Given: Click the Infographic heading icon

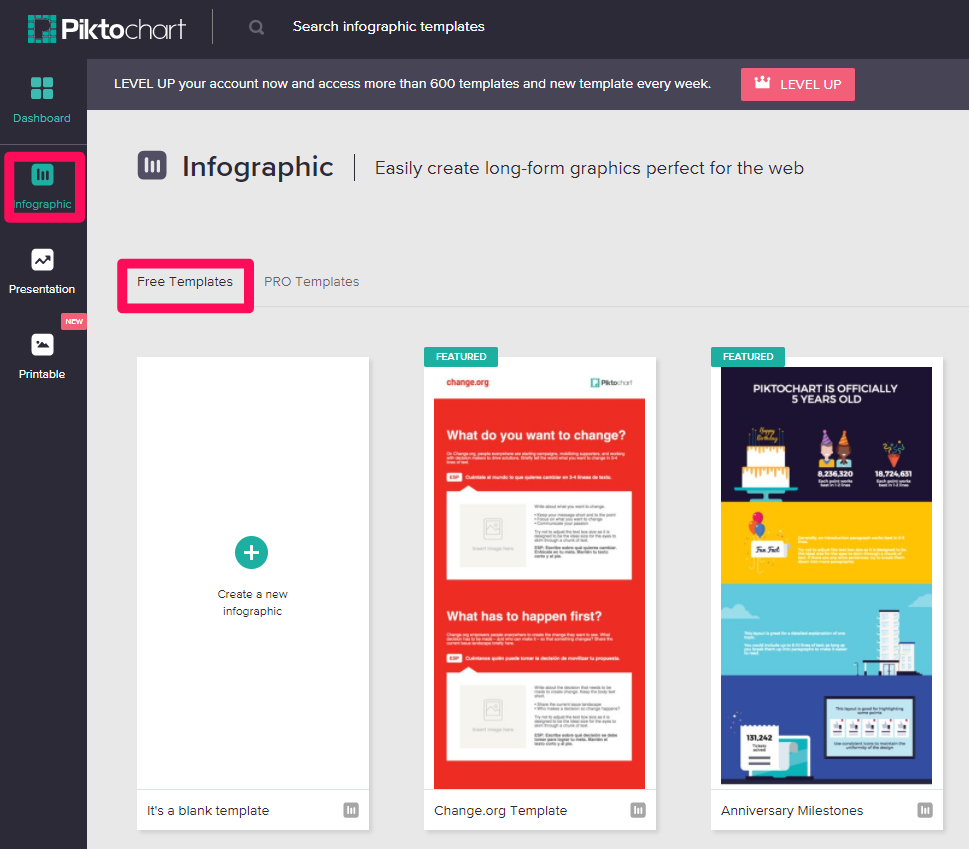Looking at the screenshot, I should 152,166.
